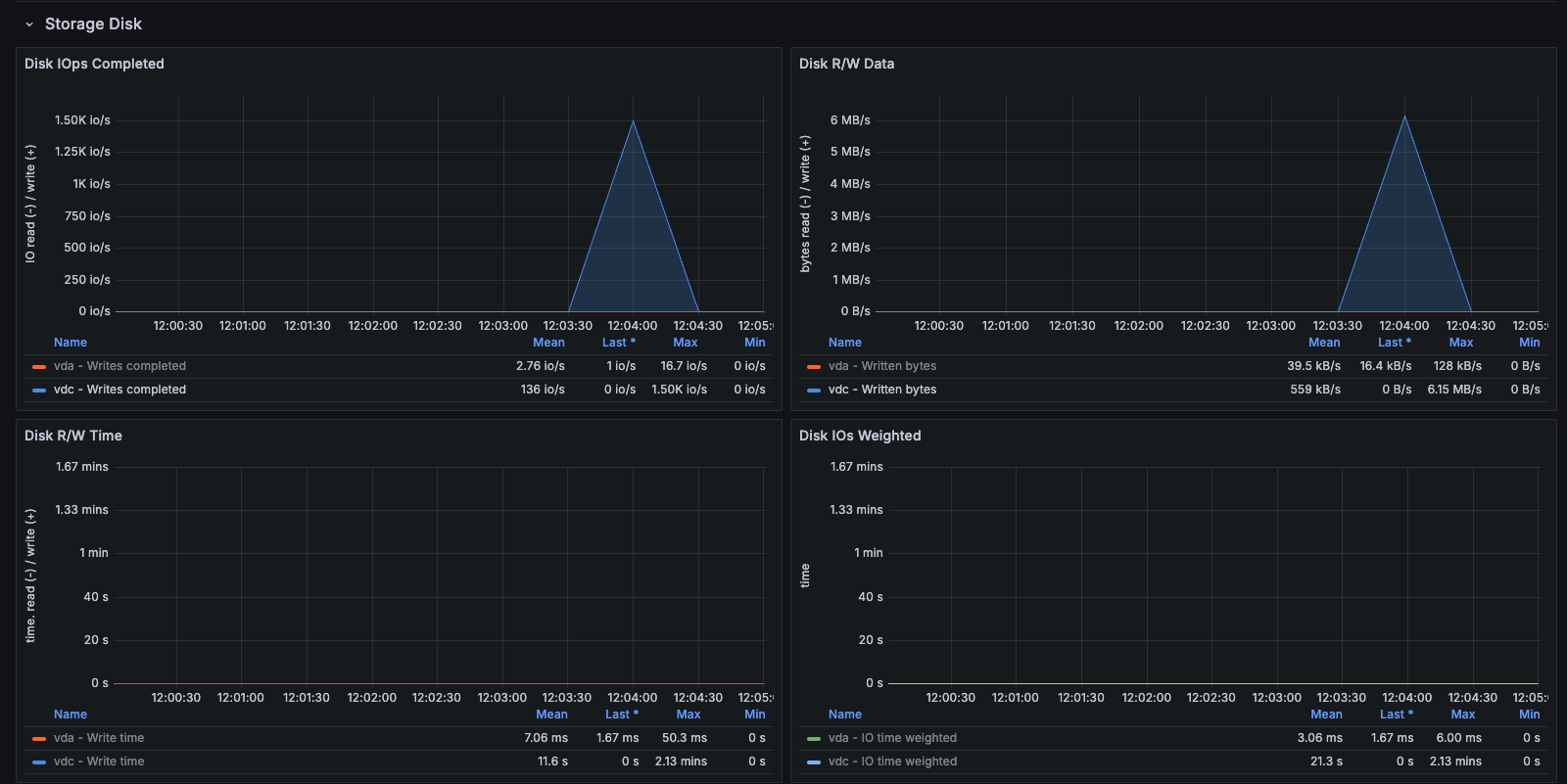Sort Disk R/W Data legend by Max
This screenshot has height=784, width=1567.
(x=1460, y=343)
